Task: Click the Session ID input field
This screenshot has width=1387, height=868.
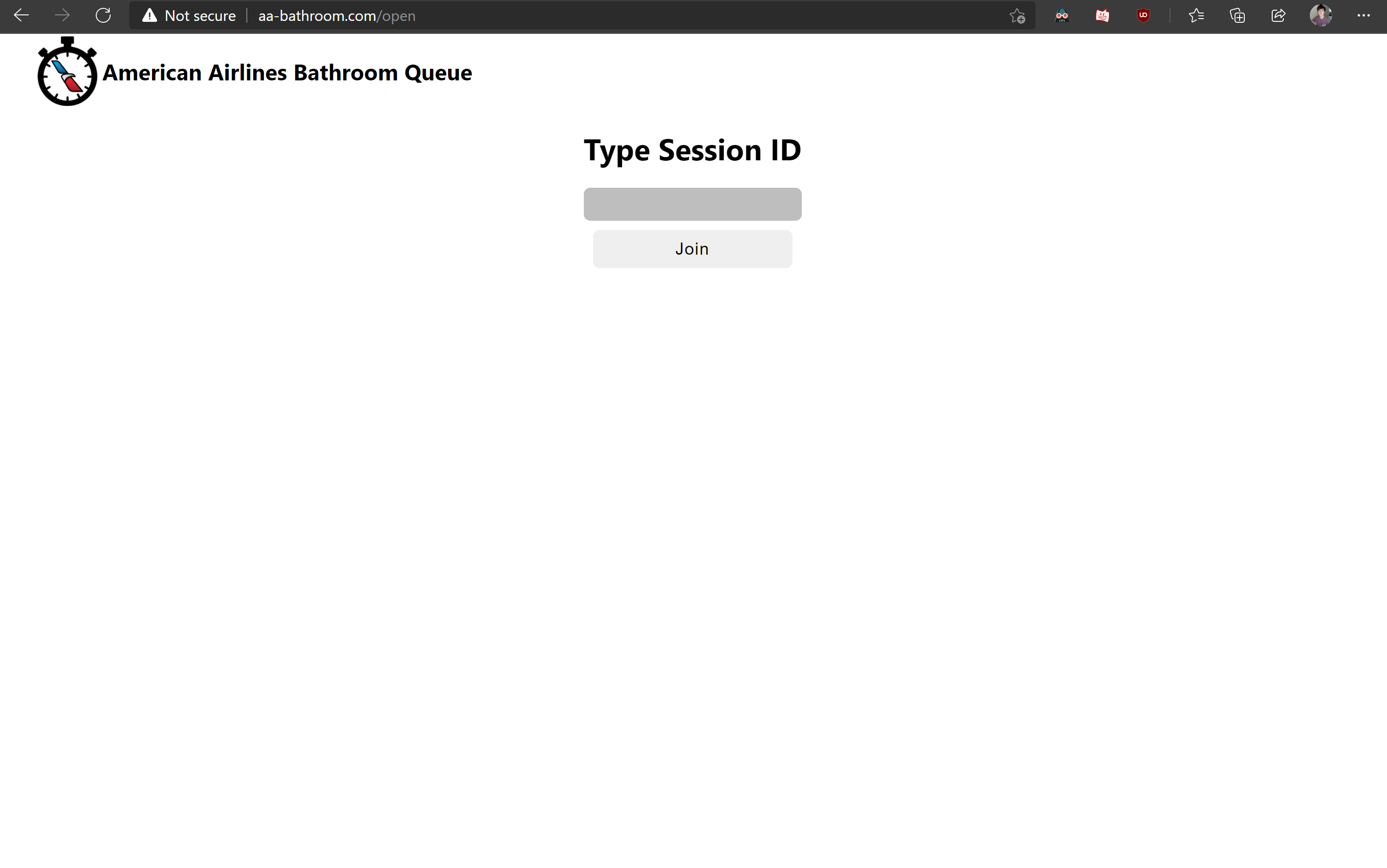Action: (x=693, y=204)
